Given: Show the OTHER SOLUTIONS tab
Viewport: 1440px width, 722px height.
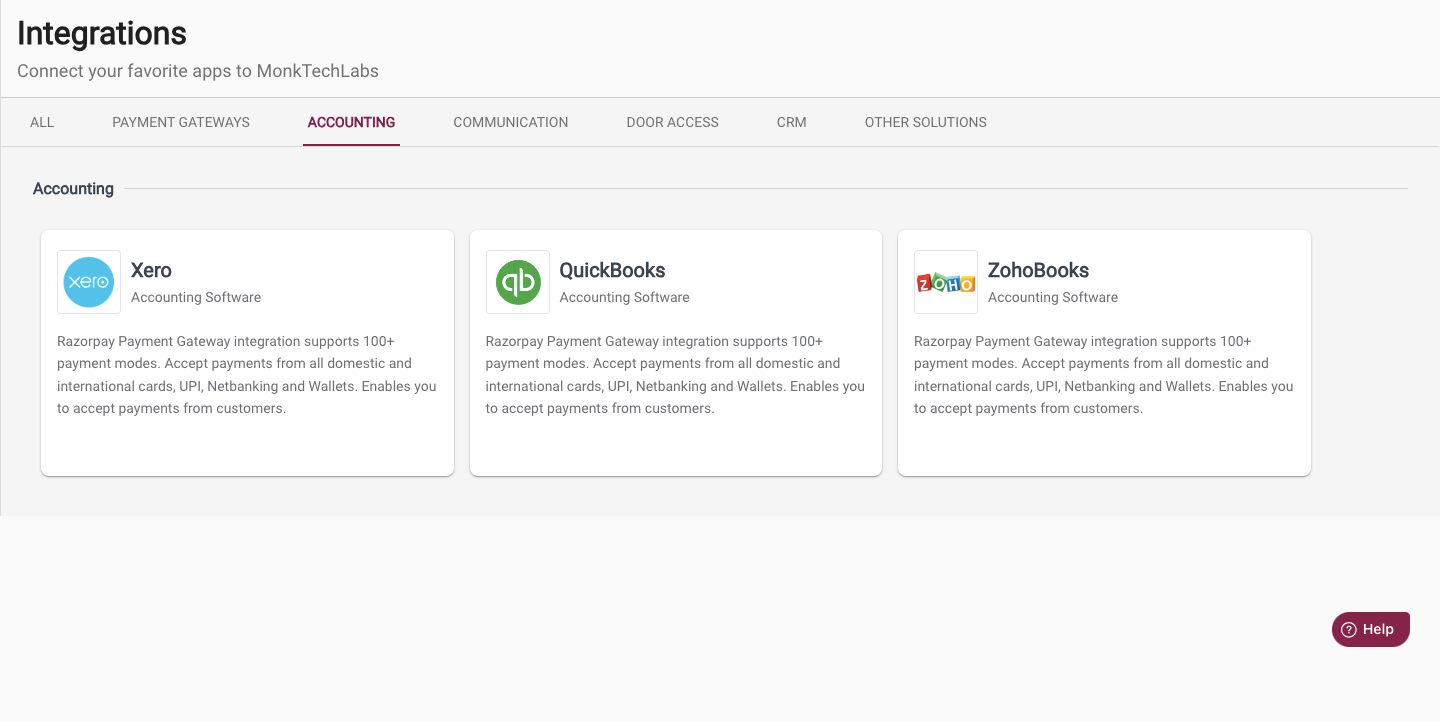Looking at the screenshot, I should coord(925,122).
